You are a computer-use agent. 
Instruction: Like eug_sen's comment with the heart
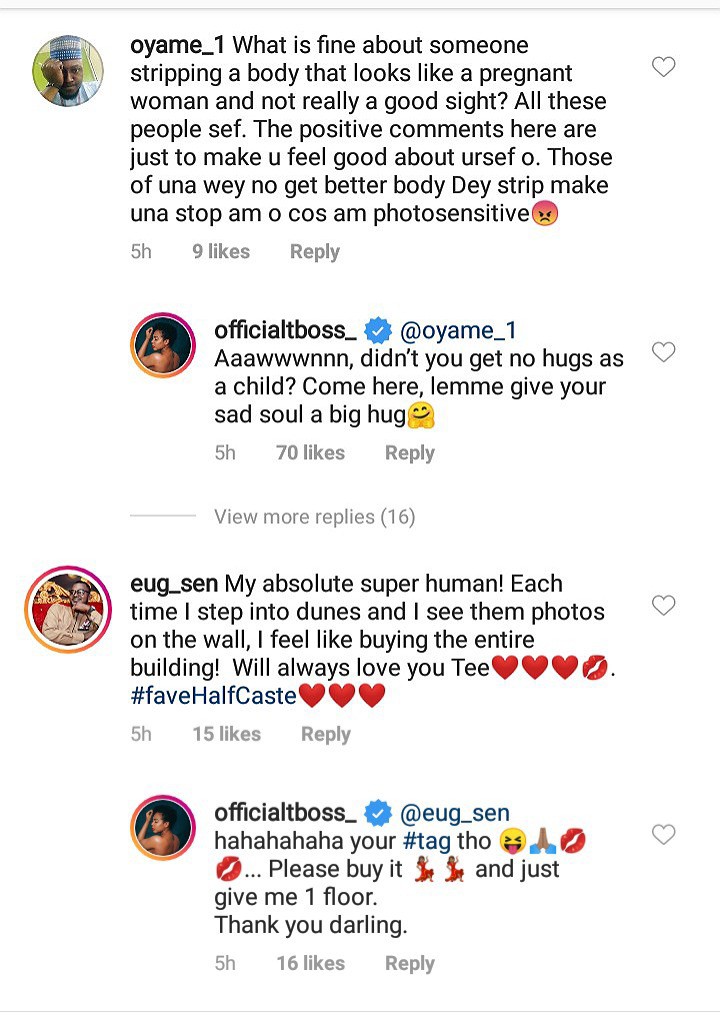point(663,605)
